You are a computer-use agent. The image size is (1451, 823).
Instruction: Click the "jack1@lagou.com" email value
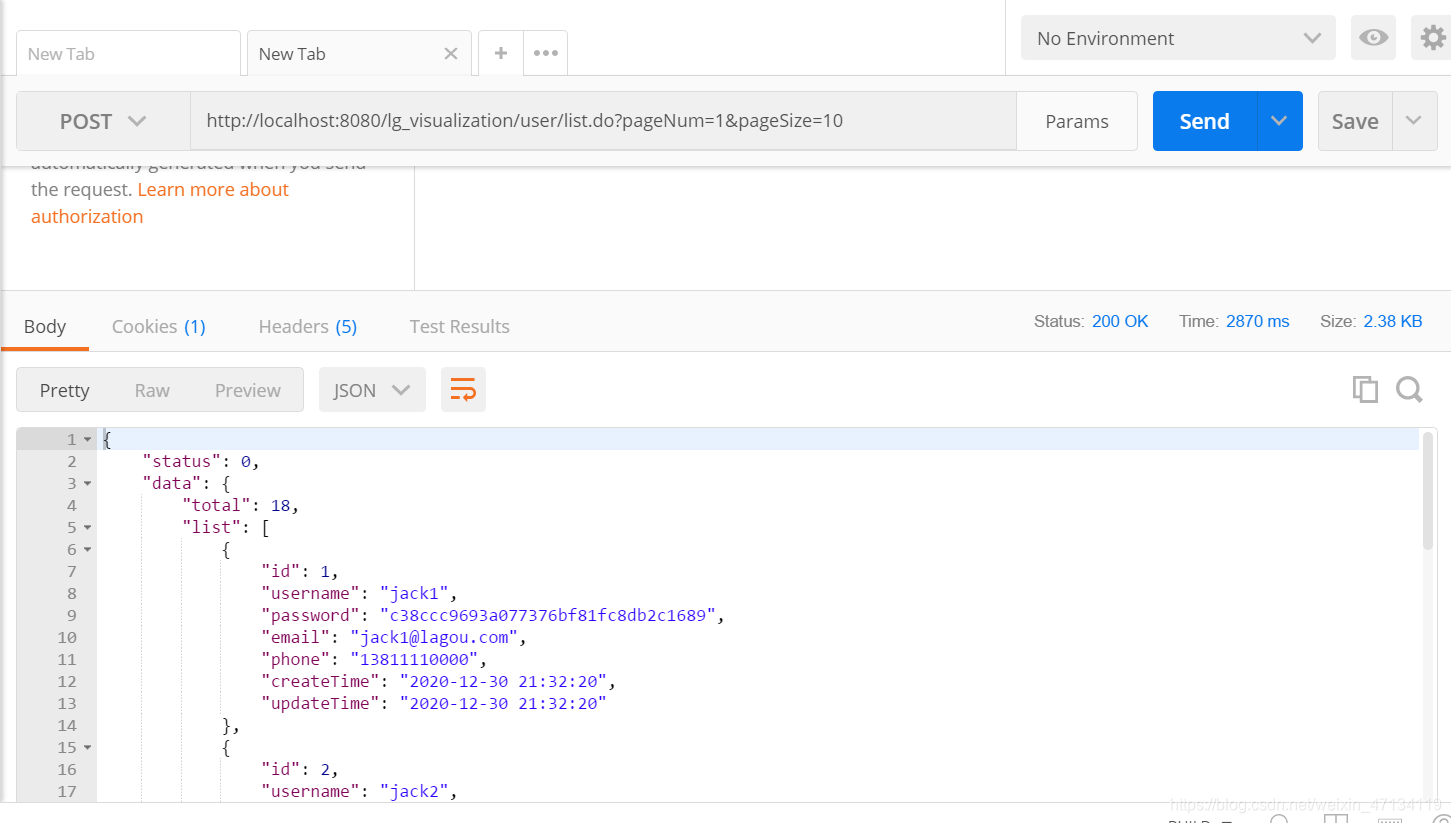point(434,637)
